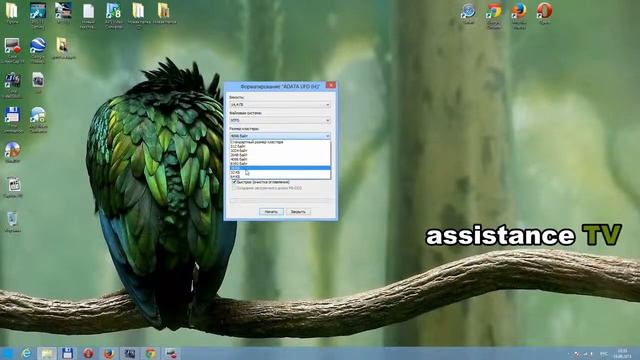Select the folder icon with a photo
640x360 pixels.
click(62, 47)
